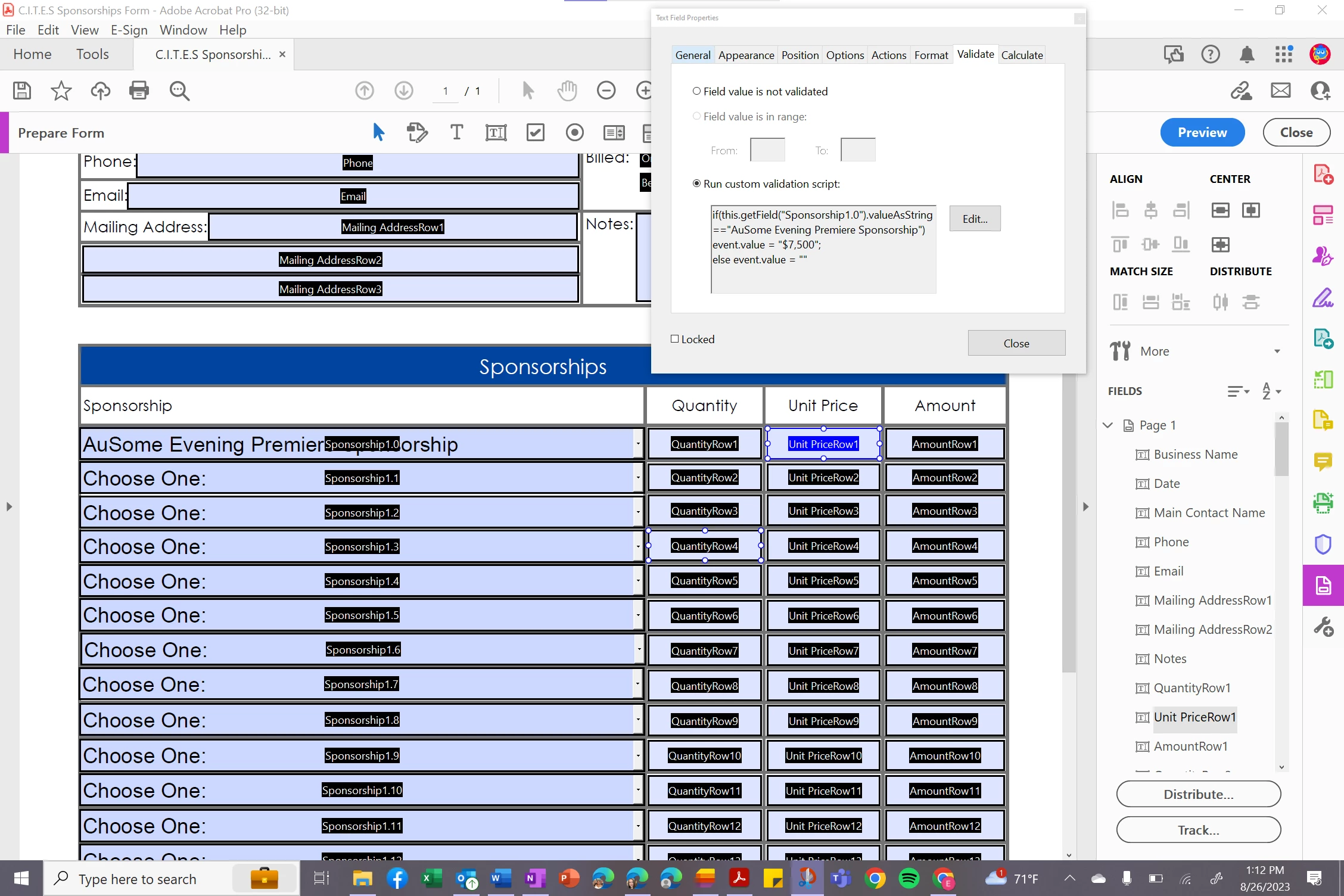Click the Fields list scrollbar thumb
This screenshot has height=896, width=1344.
(x=1281, y=450)
